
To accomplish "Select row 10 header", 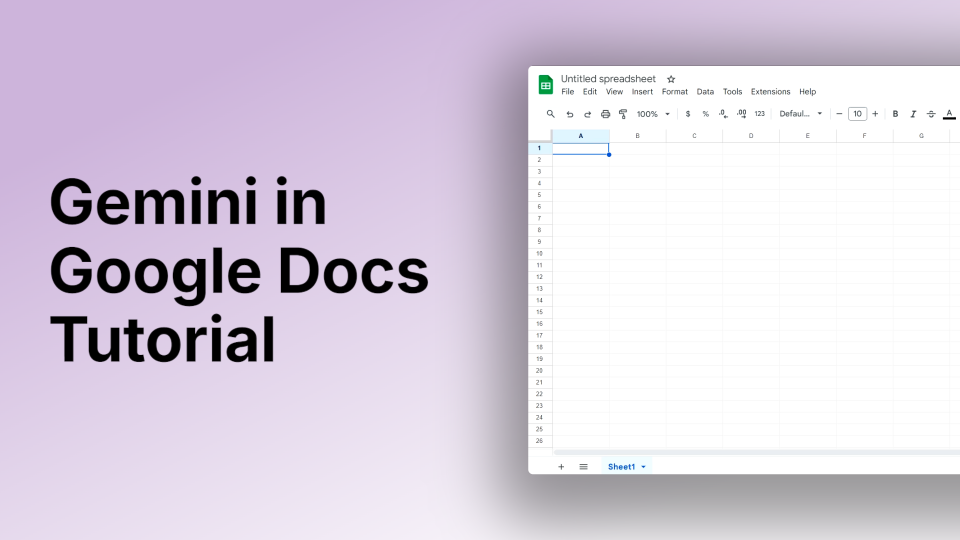I will pyautogui.click(x=539, y=253).
